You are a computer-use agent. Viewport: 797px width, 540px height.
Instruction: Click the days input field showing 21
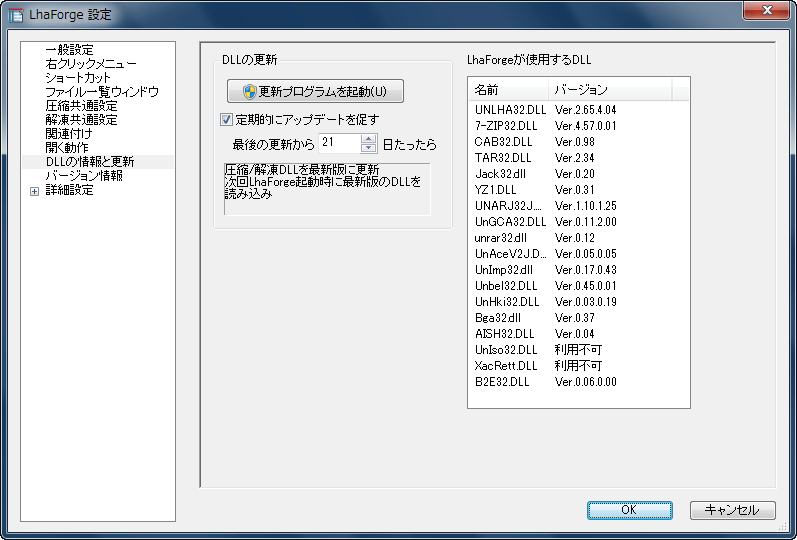click(x=340, y=143)
